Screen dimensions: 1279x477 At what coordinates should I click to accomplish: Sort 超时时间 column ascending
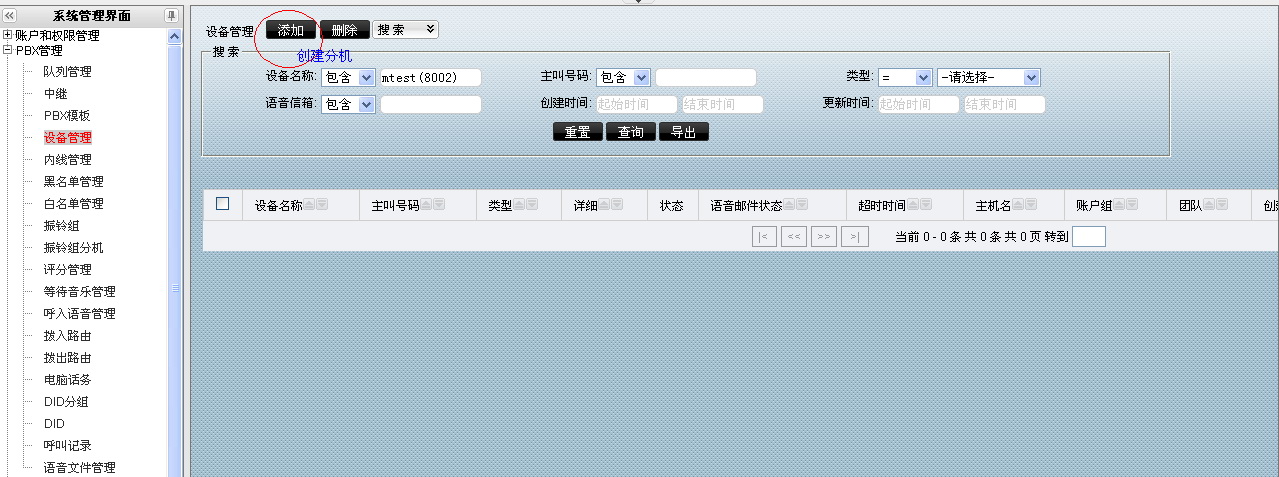point(914,205)
